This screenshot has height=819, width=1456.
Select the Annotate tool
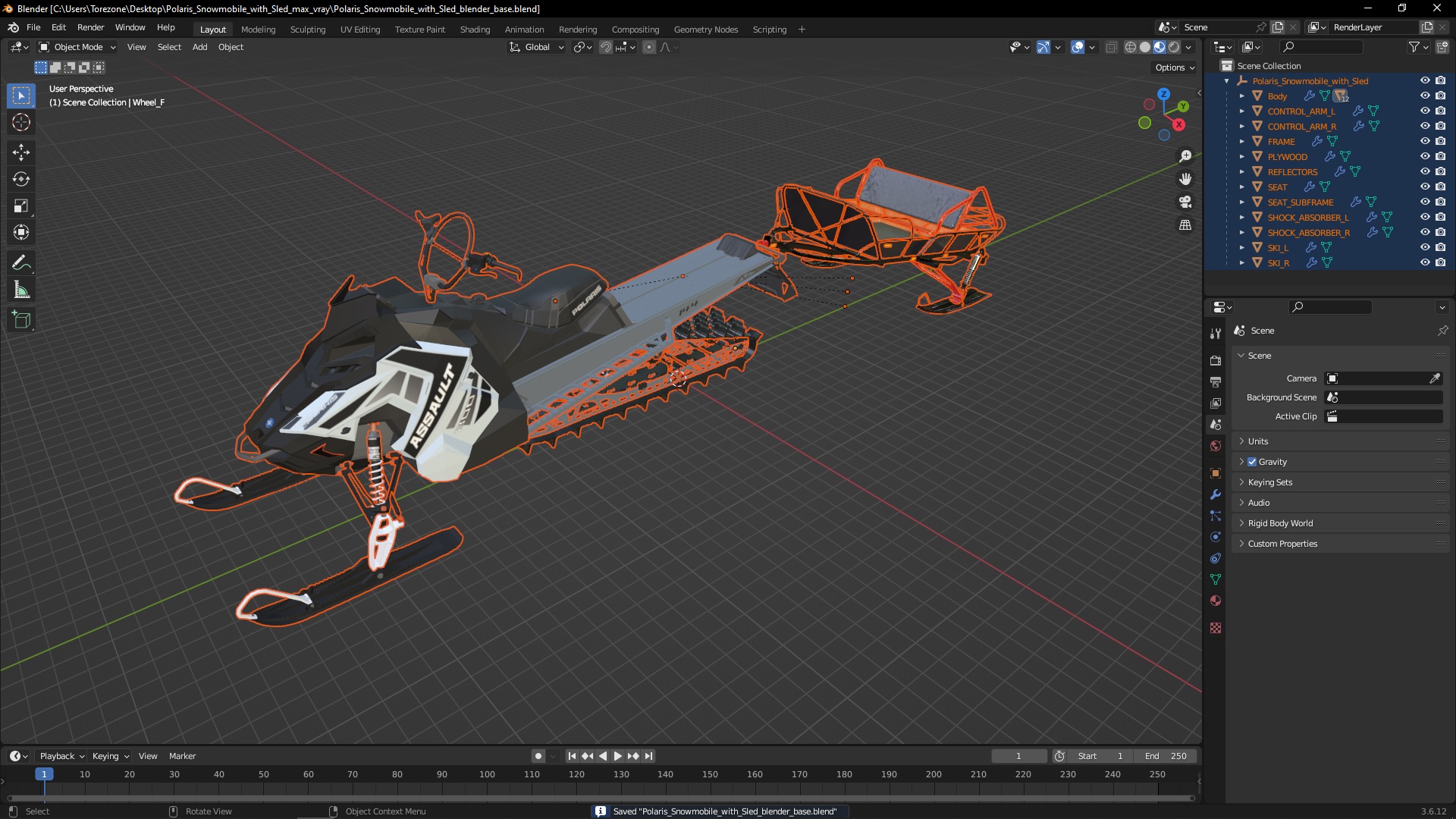21,263
